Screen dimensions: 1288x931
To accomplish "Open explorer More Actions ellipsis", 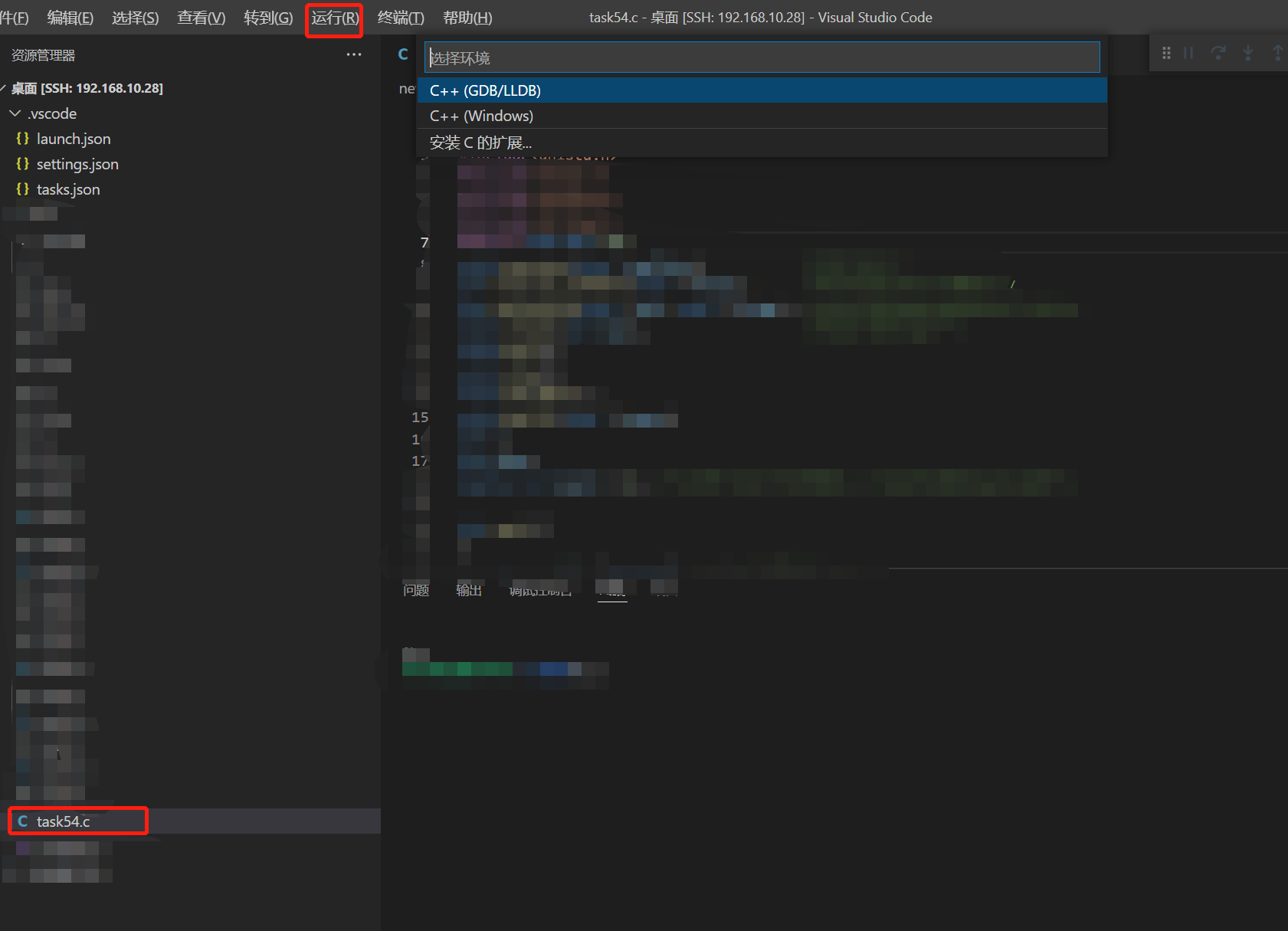I will pyautogui.click(x=353, y=54).
